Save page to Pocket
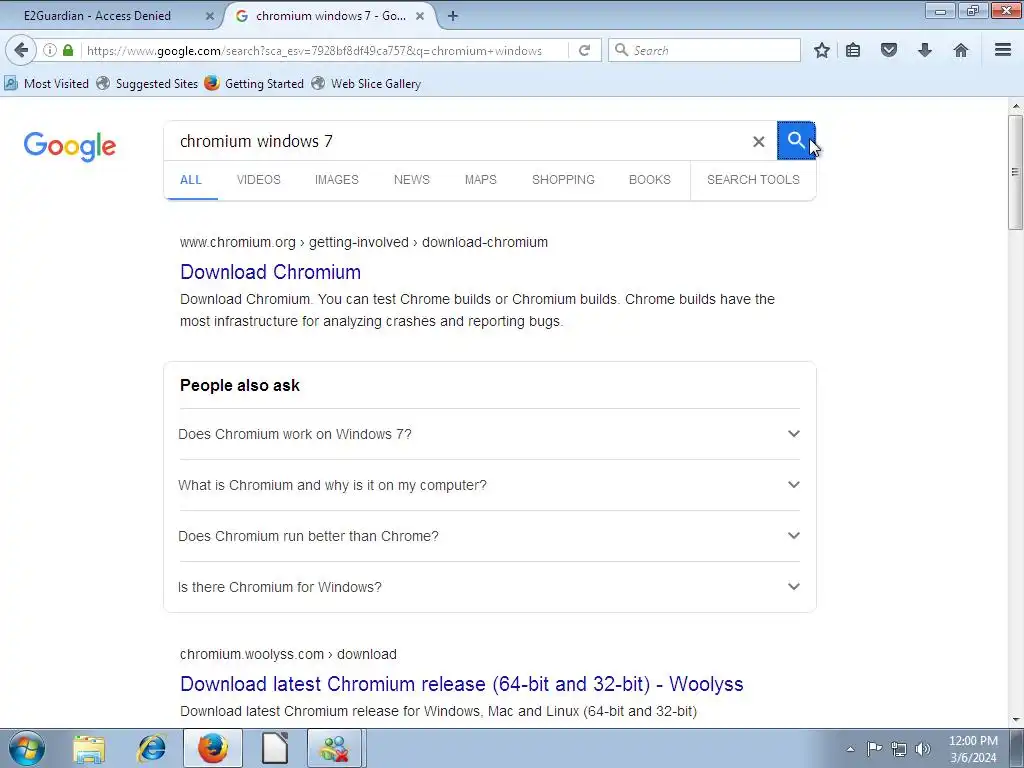This screenshot has width=1024, height=768. 889,50
